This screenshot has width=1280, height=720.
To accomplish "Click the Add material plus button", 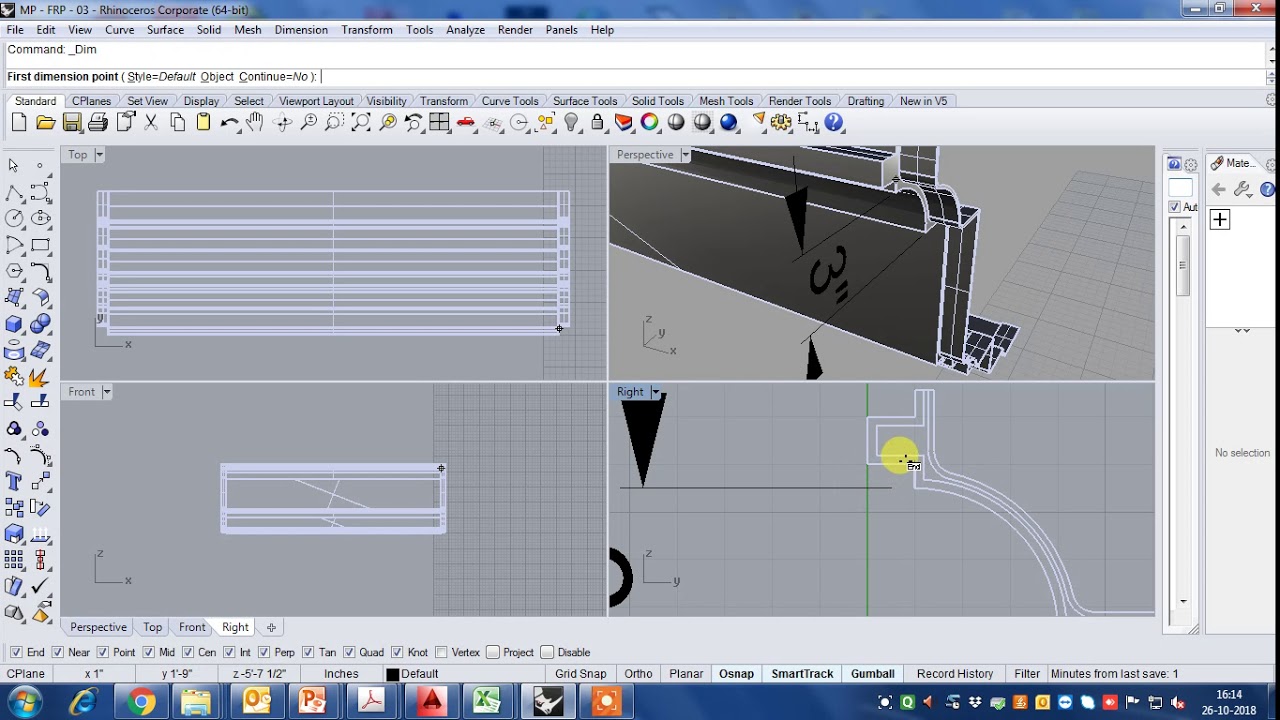I will coord(1220,220).
